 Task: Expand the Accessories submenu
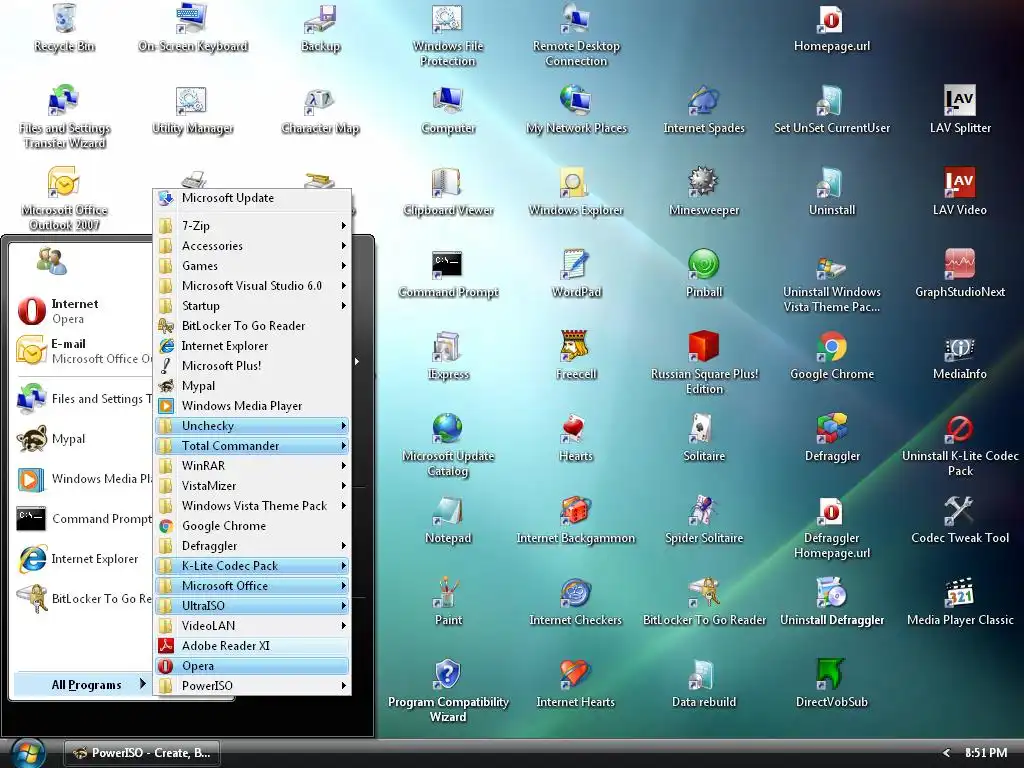coord(252,246)
